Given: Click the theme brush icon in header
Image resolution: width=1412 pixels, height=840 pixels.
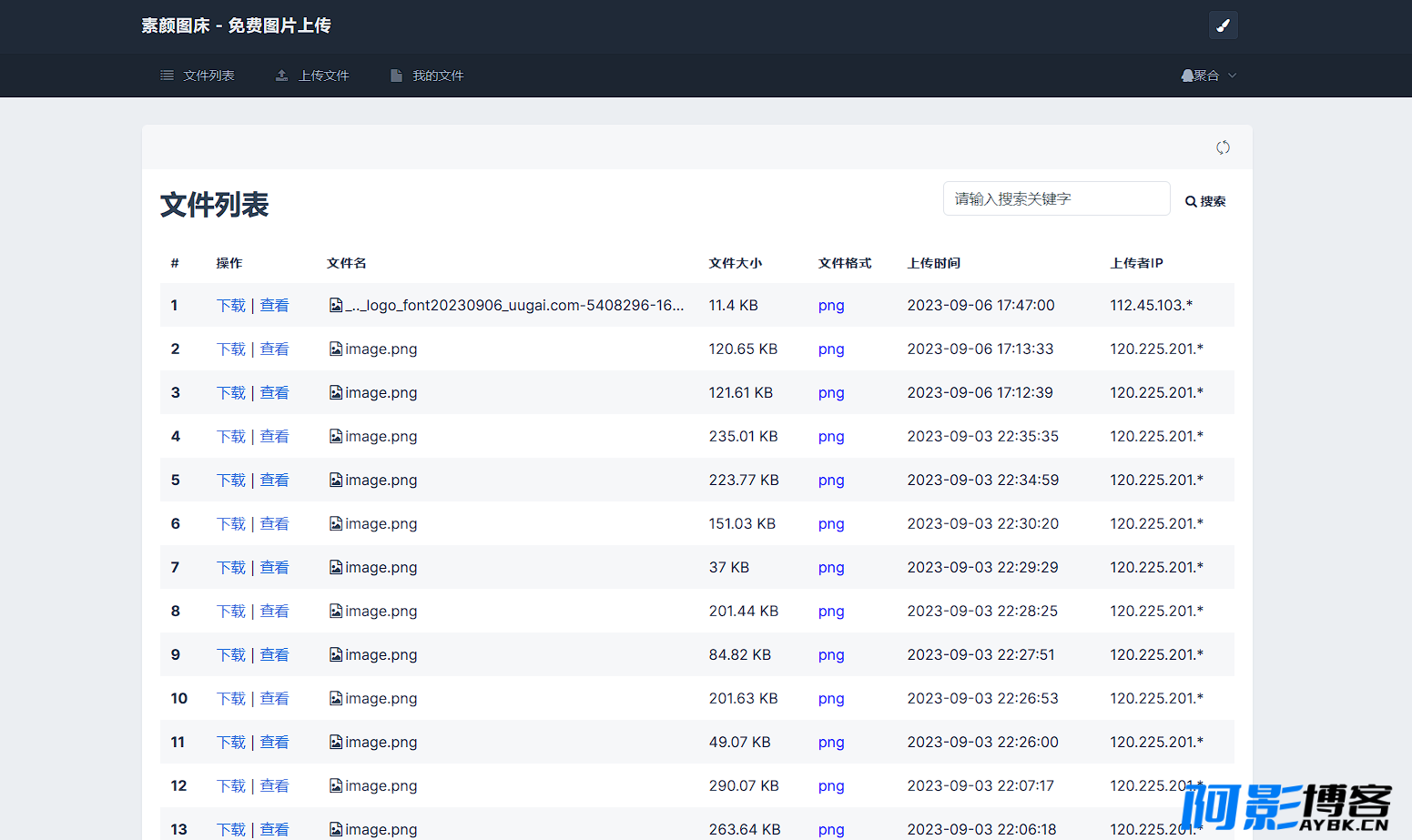Looking at the screenshot, I should point(1223,25).
